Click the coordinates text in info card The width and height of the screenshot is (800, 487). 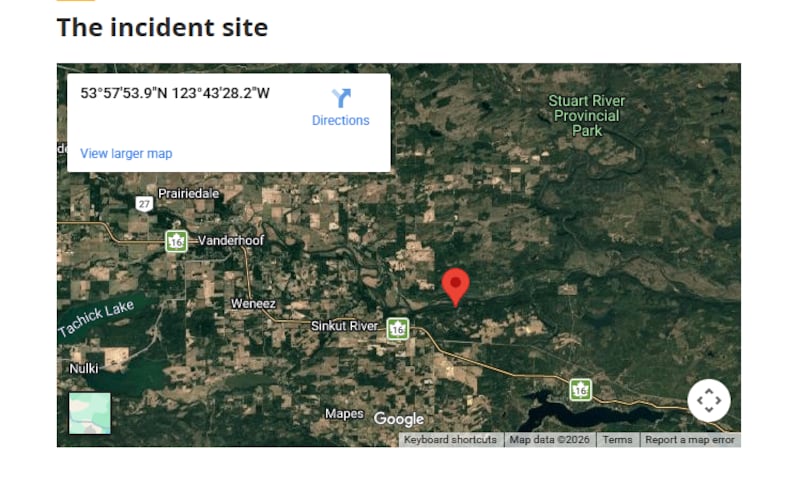(175, 93)
